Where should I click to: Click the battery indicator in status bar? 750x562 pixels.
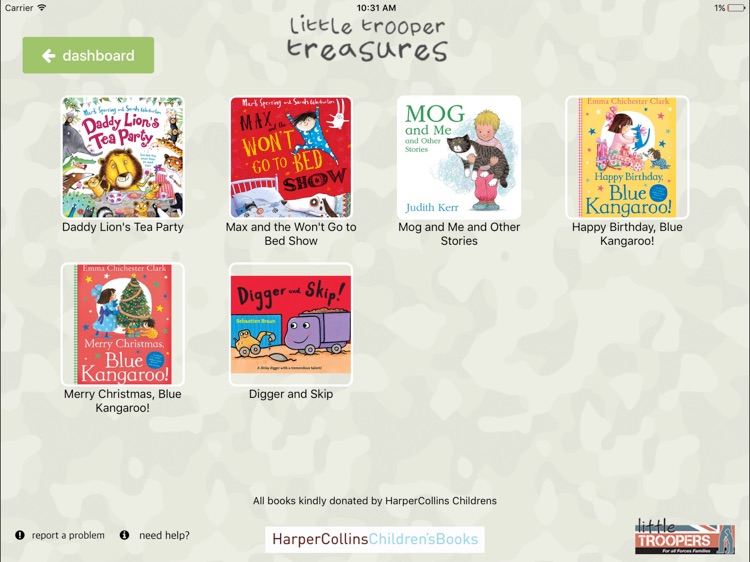[x=736, y=8]
